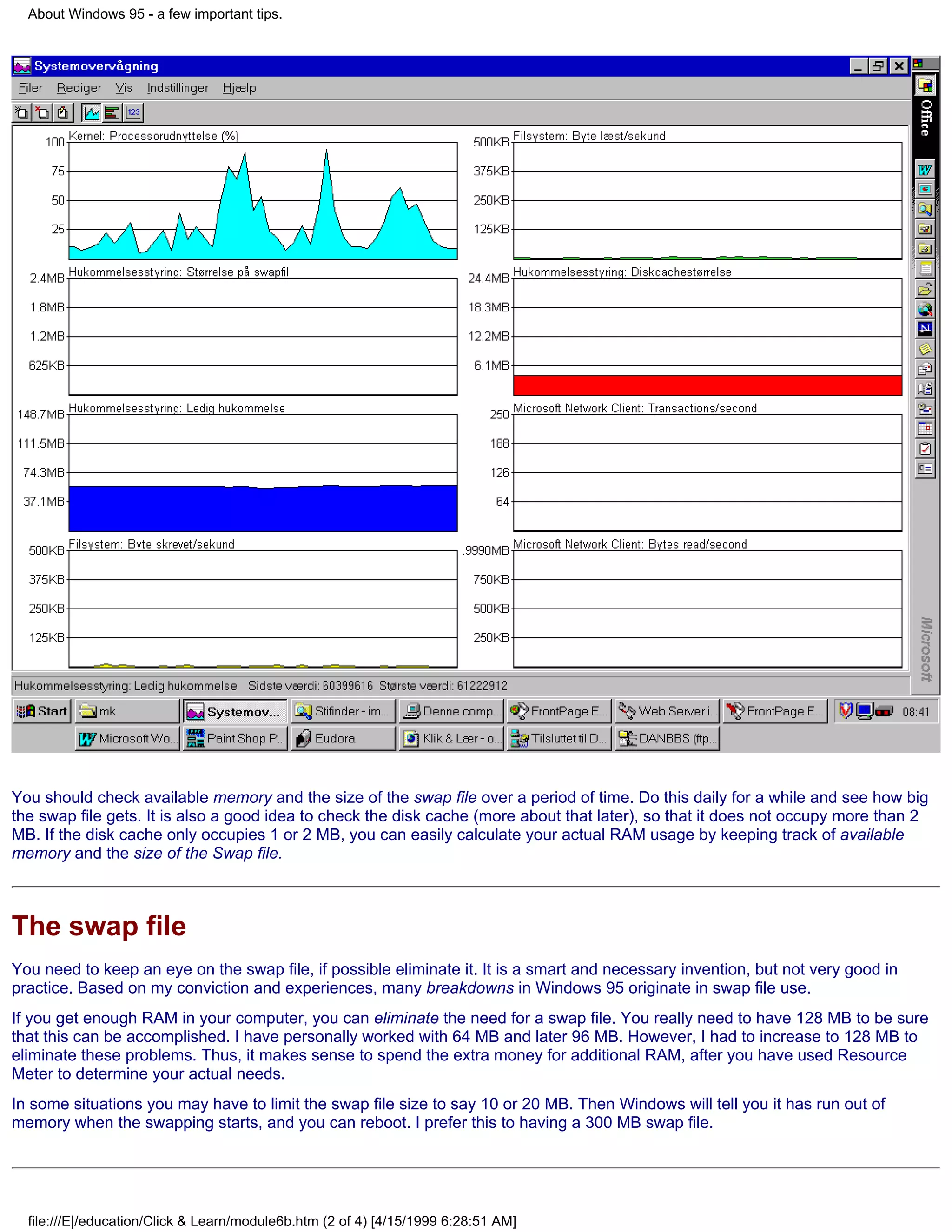Open the Indstillinger menu
The width and height of the screenshot is (952, 1232).
click(x=178, y=88)
